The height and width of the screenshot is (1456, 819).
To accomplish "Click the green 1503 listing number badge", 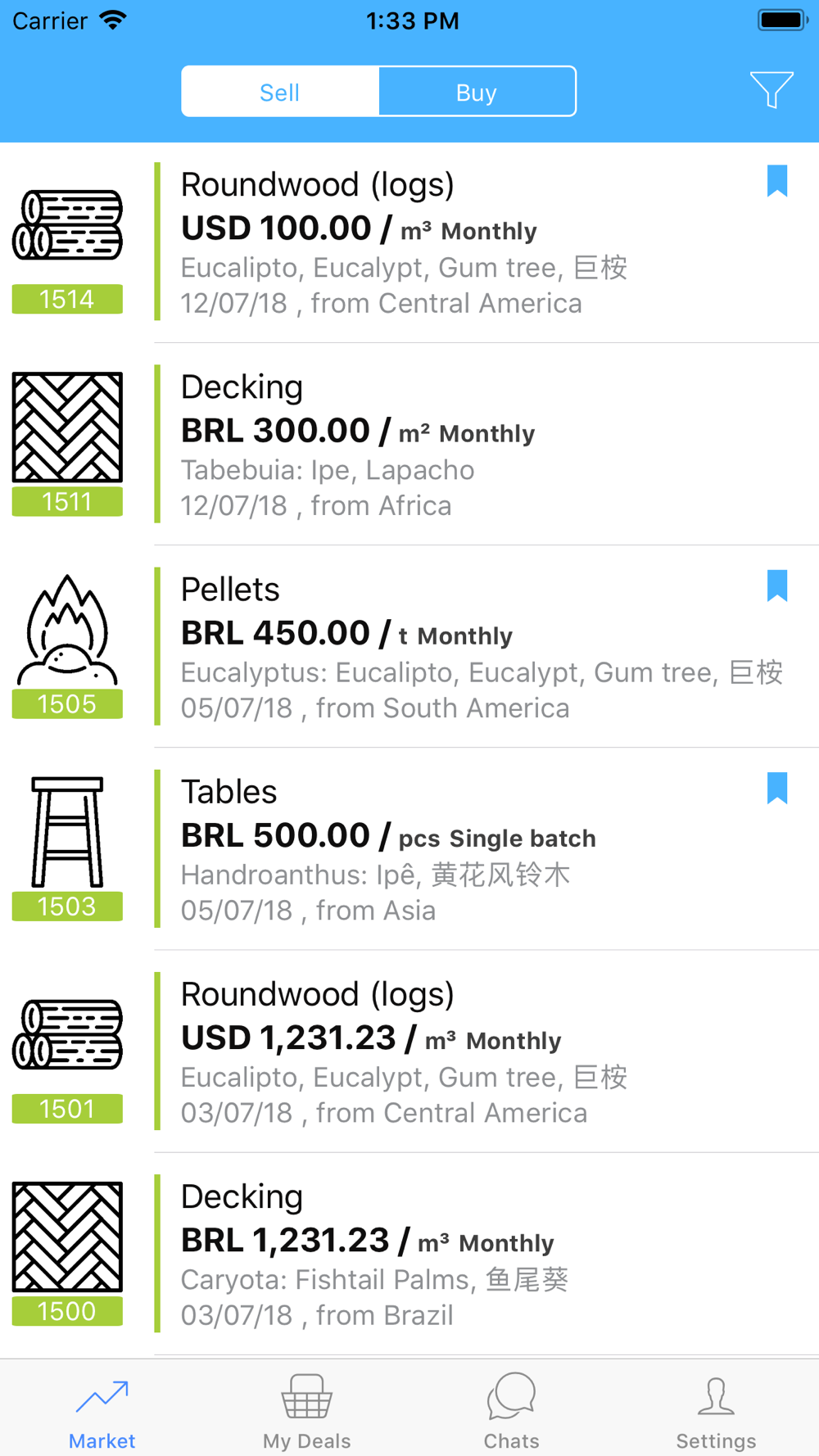I will click(67, 907).
